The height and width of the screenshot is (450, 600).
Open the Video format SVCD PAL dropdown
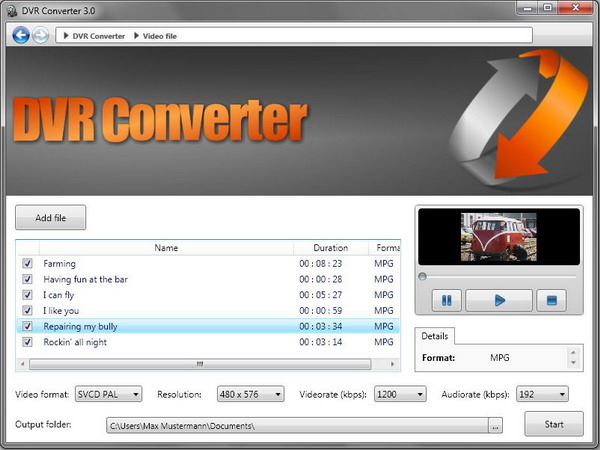click(x=109, y=394)
